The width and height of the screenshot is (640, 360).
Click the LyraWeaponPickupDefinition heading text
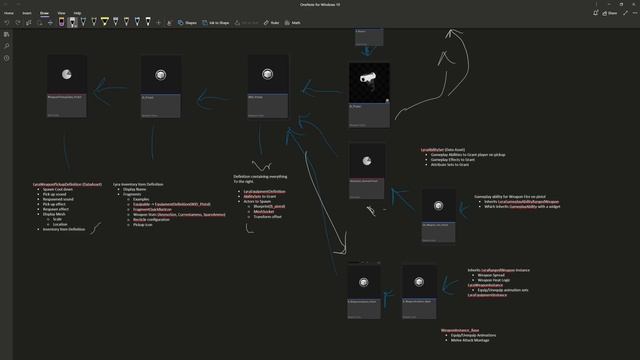pyautogui.click(x=67, y=184)
